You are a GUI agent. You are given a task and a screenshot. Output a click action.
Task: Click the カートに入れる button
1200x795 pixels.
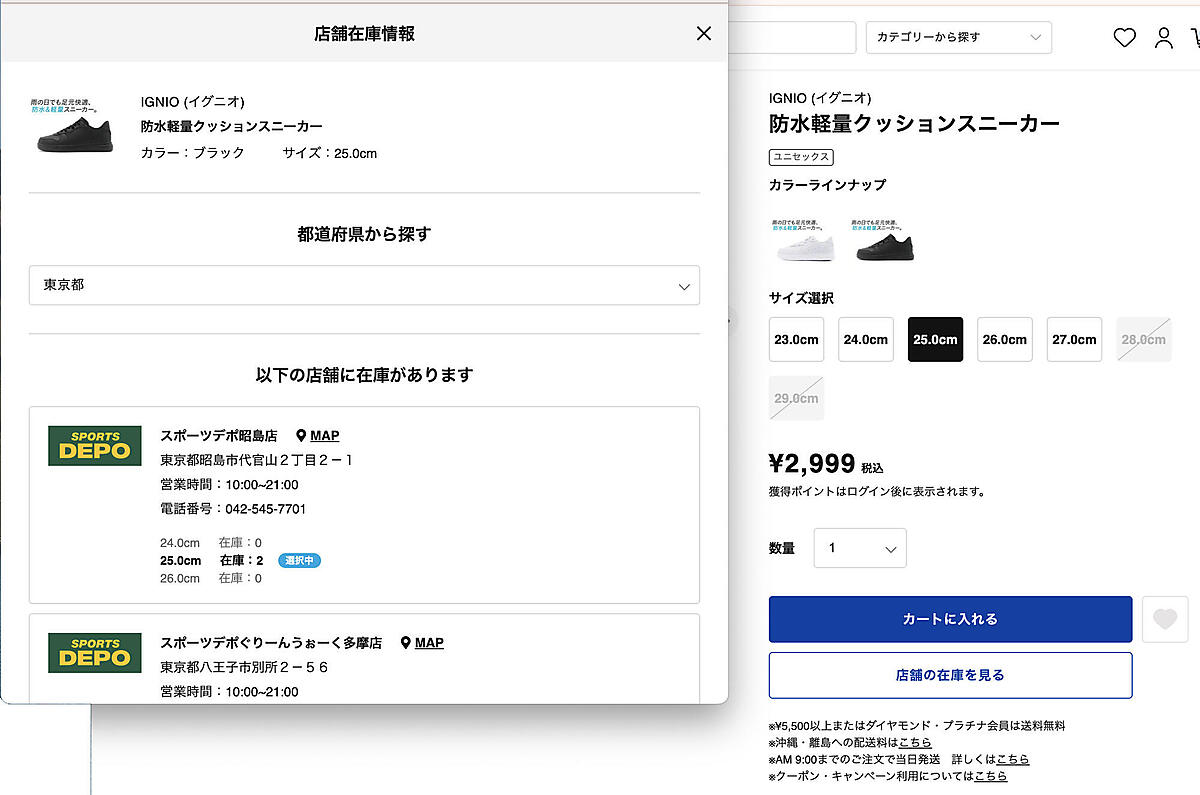pyautogui.click(x=950, y=619)
